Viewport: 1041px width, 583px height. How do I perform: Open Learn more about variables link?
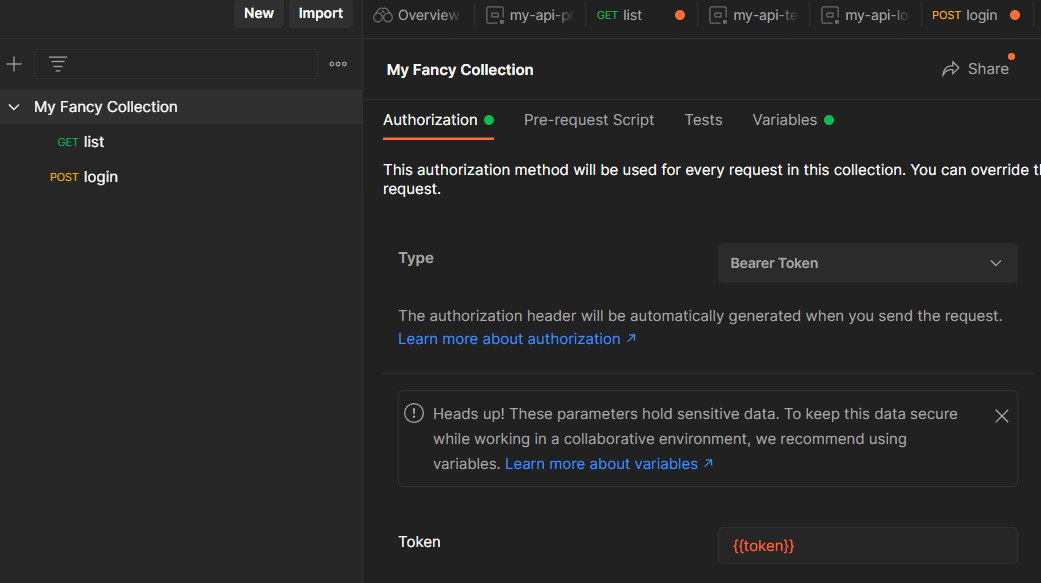pyautogui.click(x=609, y=464)
